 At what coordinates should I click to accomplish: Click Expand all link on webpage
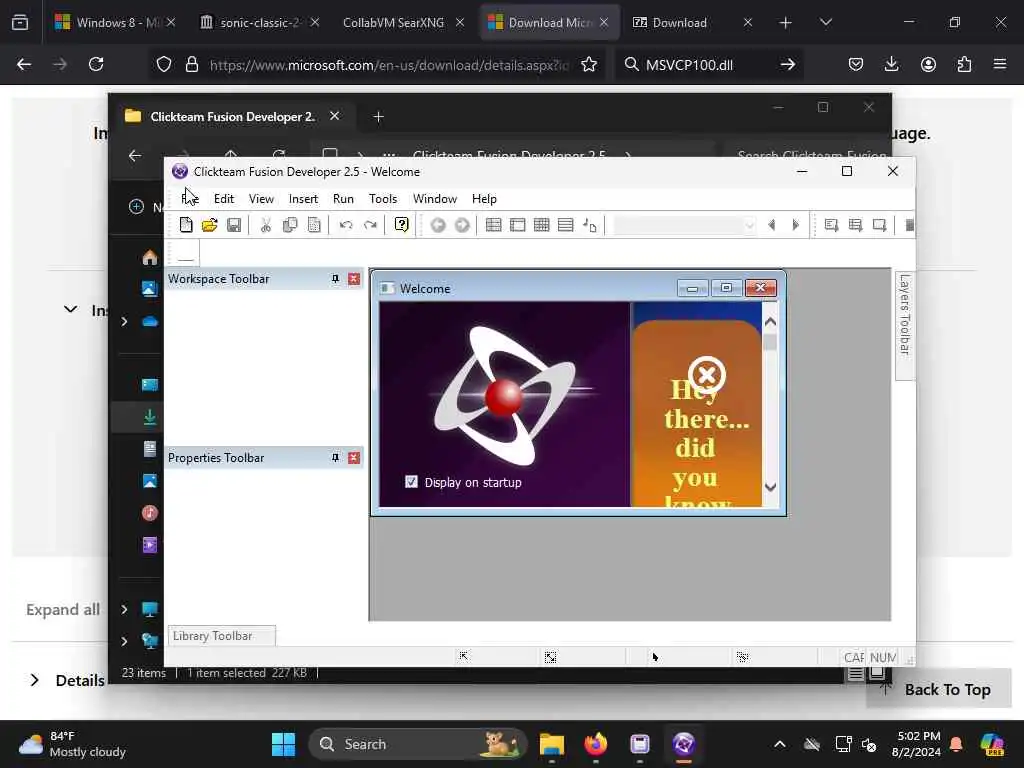63,609
